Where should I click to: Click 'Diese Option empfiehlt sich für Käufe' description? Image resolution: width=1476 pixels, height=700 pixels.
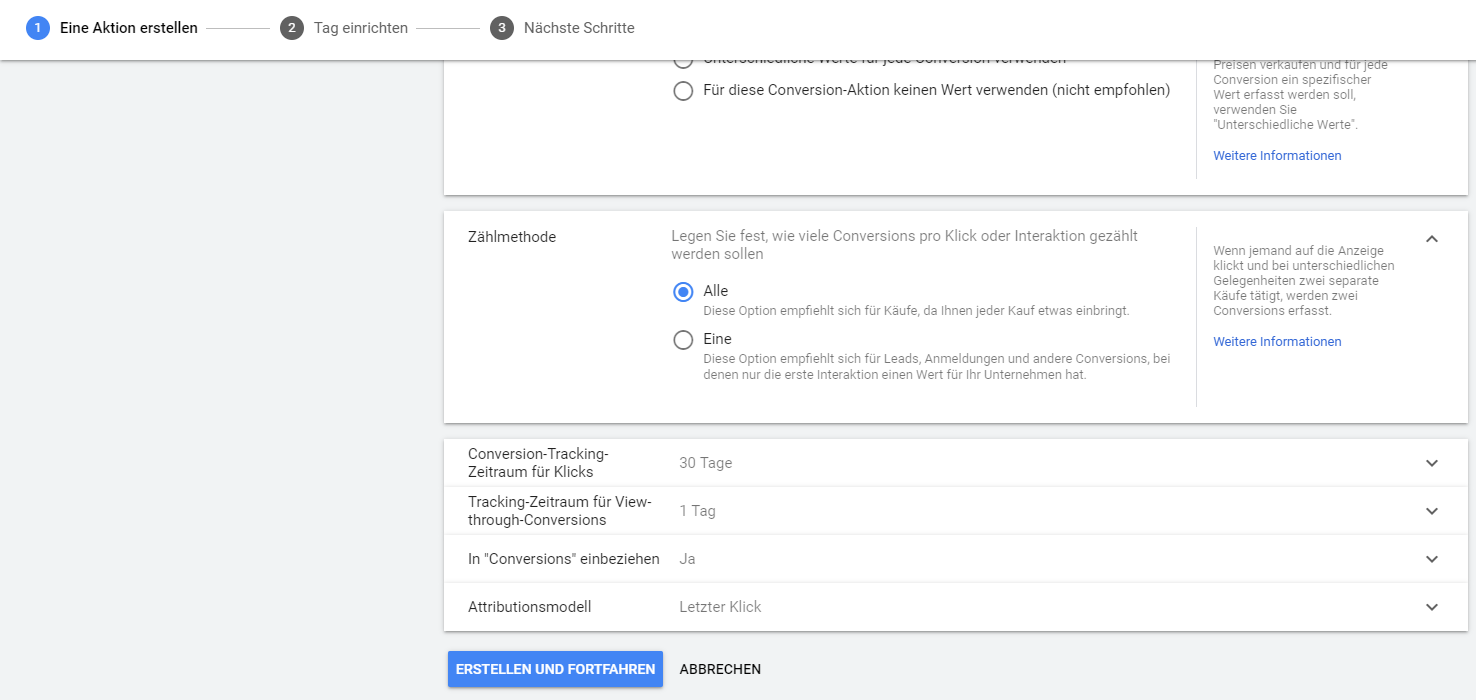(x=916, y=311)
